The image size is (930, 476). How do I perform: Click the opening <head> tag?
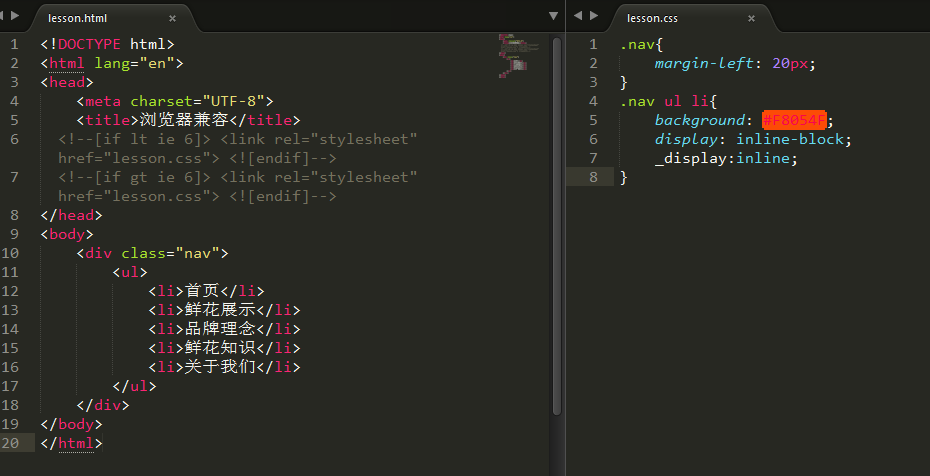[67, 82]
